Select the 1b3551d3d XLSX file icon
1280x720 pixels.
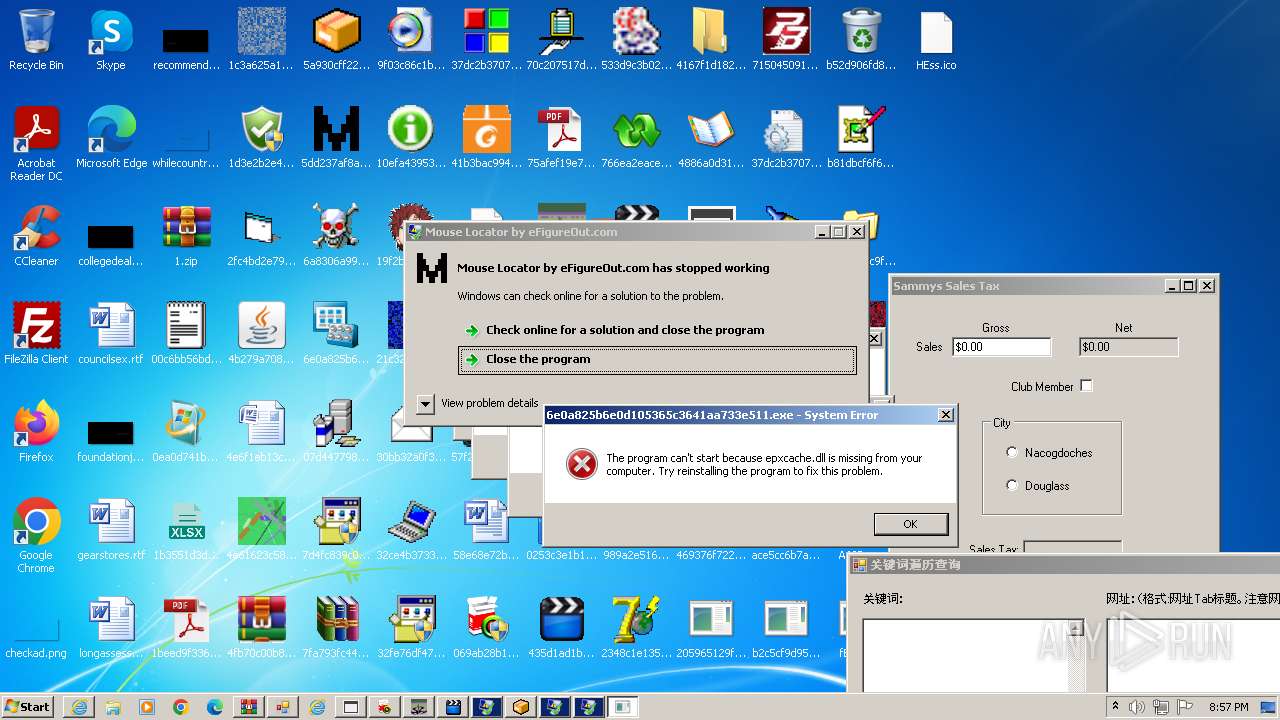[186, 530]
